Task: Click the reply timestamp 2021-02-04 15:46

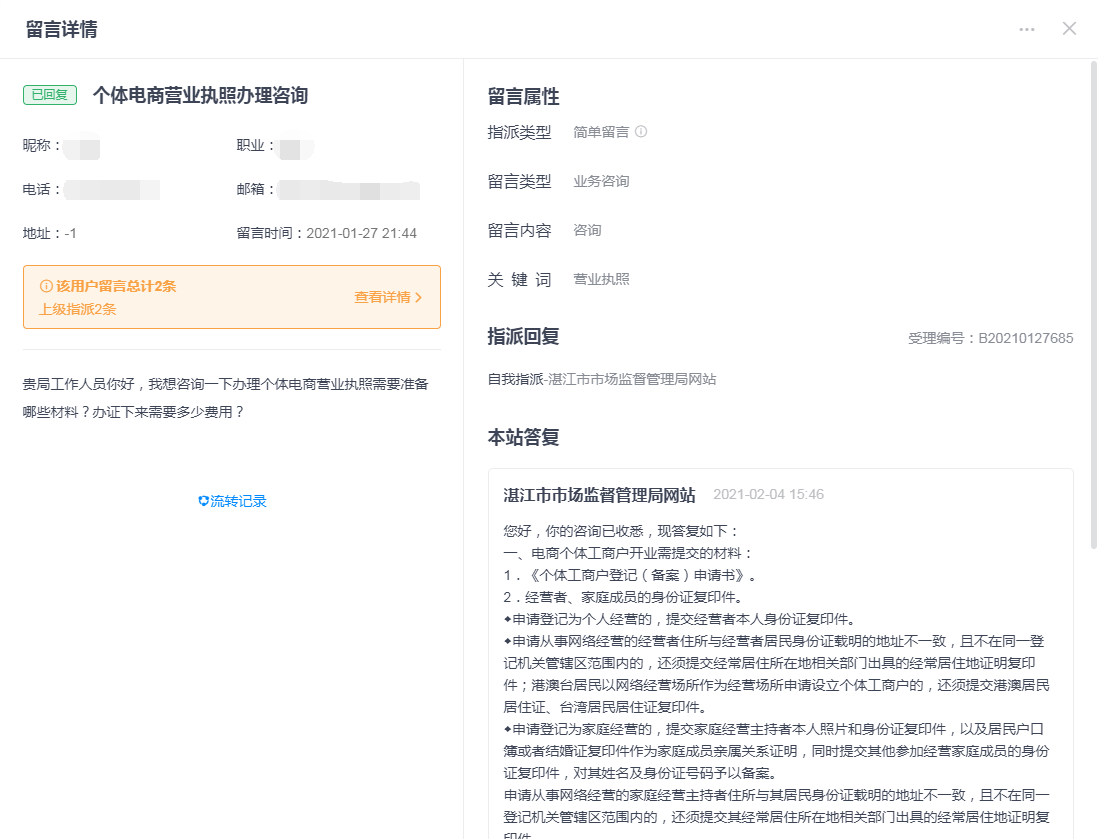Action: (768, 494)
